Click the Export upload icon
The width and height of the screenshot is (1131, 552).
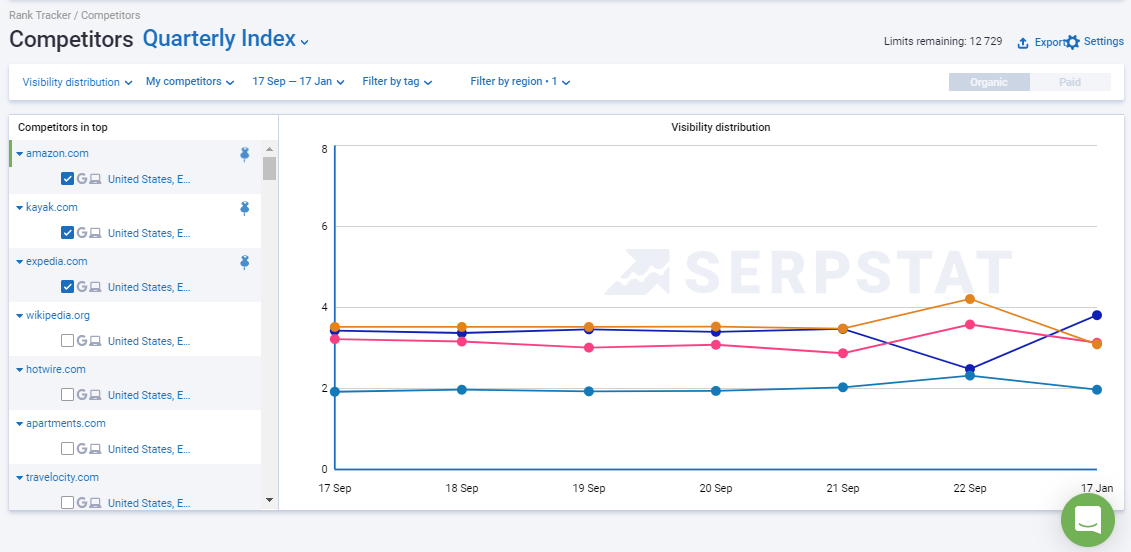click(x=1022, y=43)
